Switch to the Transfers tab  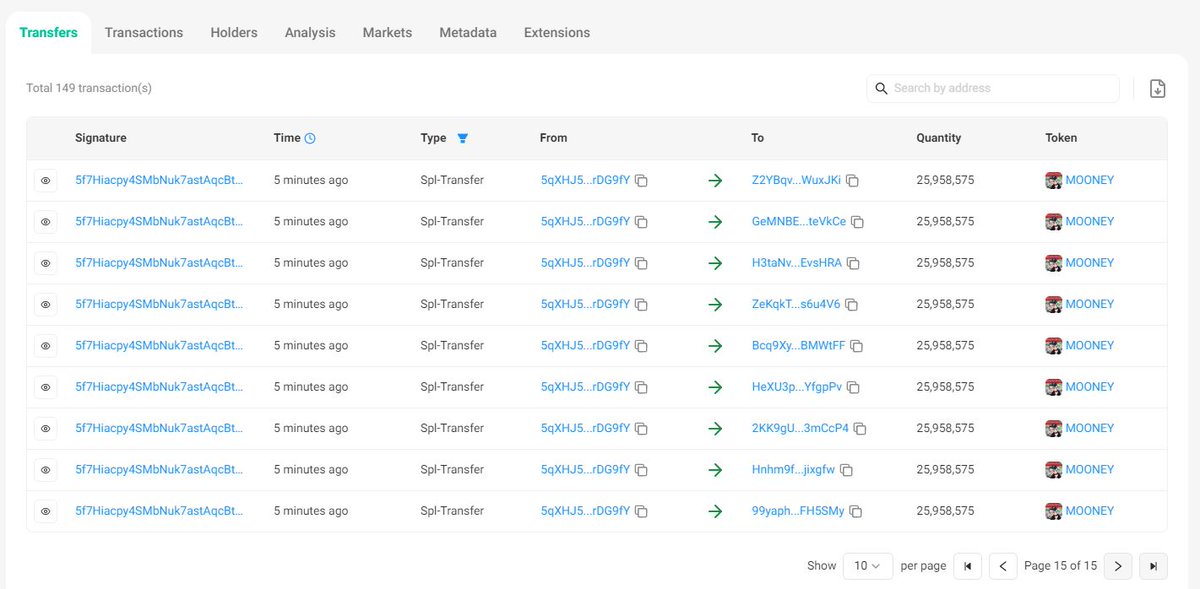[48, 32]
